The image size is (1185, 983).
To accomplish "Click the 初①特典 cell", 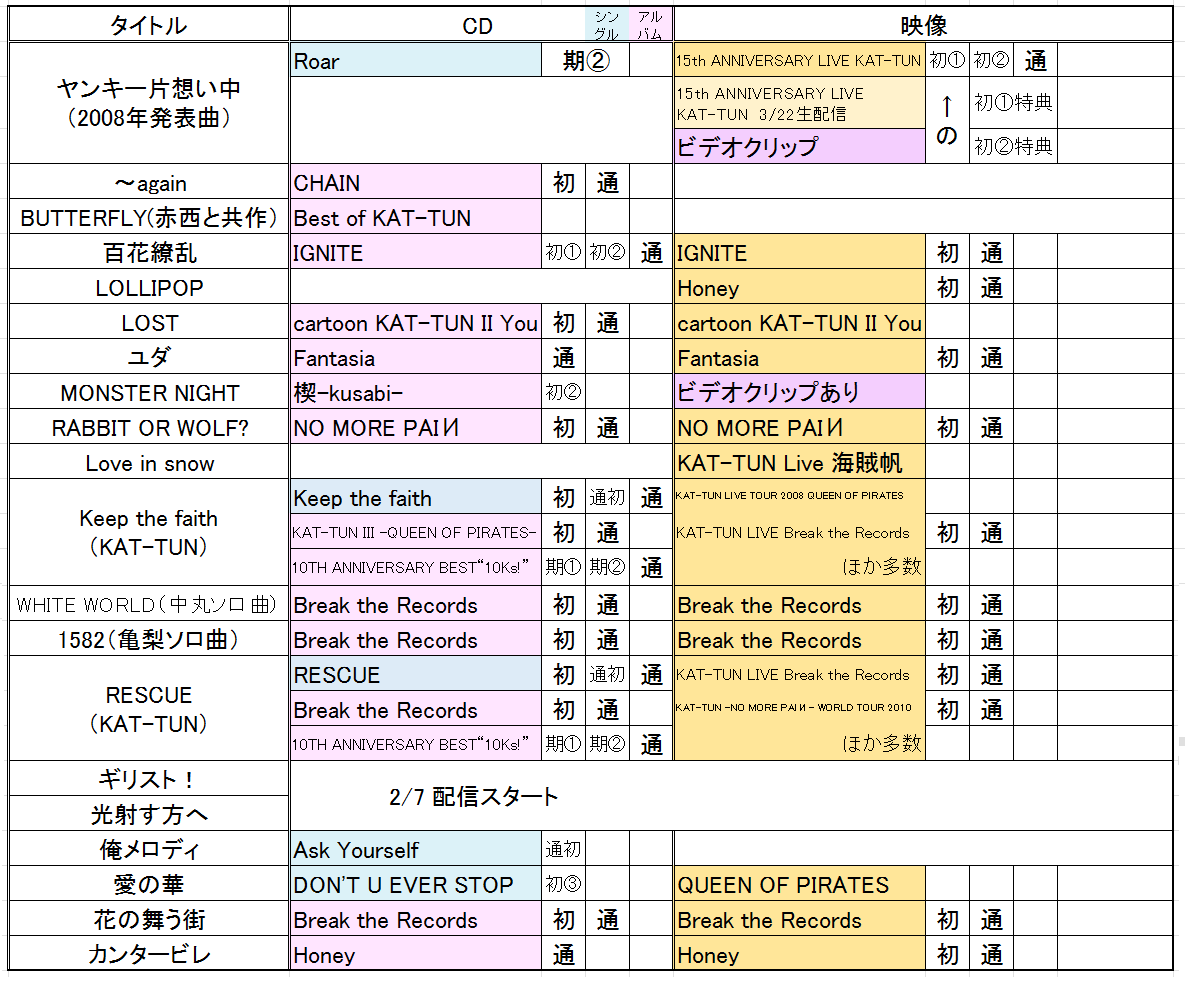I will 1013,103.
